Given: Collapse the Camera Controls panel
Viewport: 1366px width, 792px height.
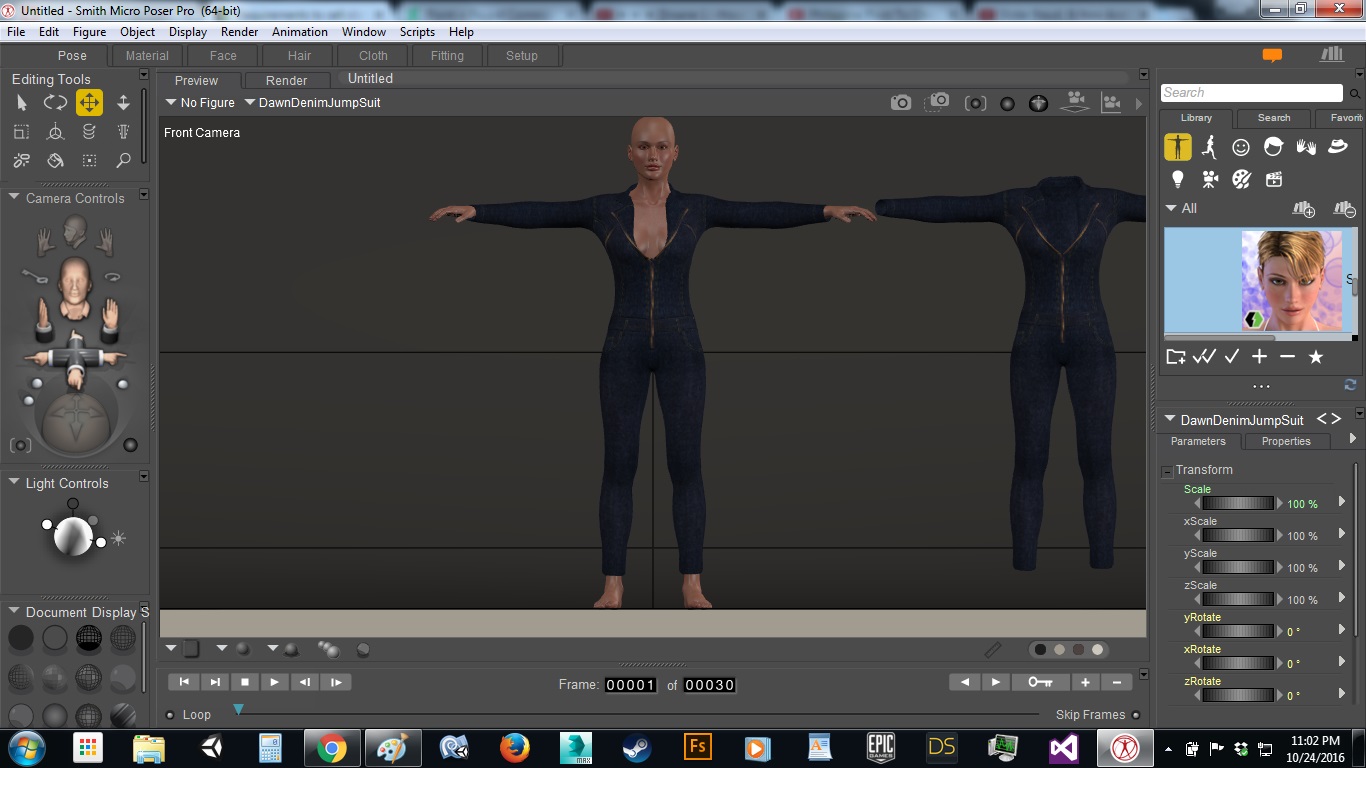Looking at the screenshot, I should pos(14,198).
